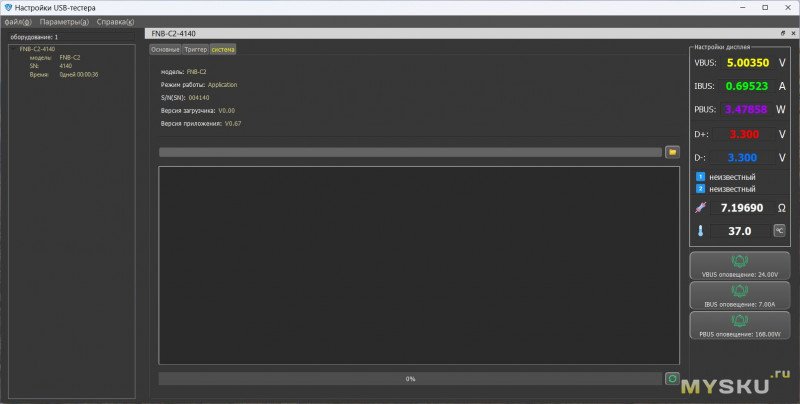Open the Файл menu
Viewport: 800px width, 404px height.
[18, 21]
